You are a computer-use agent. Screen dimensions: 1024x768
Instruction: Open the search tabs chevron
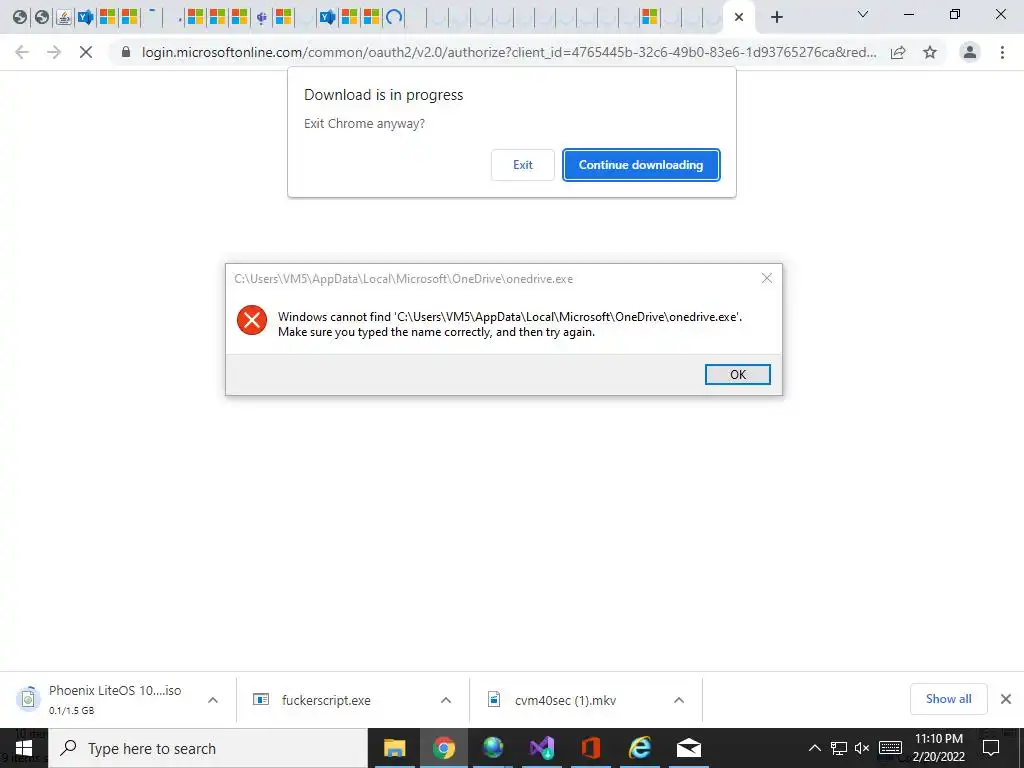coord(863,14)
